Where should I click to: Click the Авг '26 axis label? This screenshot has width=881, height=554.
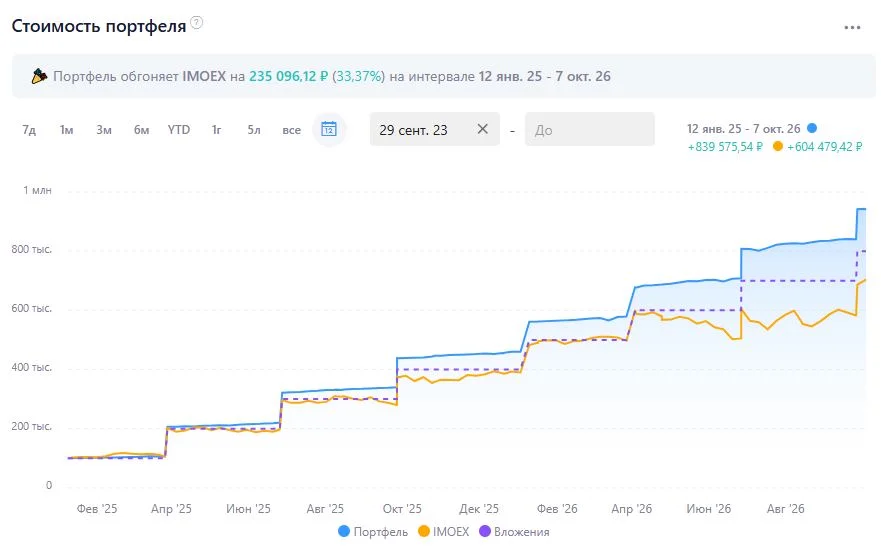tap(785, 509)
